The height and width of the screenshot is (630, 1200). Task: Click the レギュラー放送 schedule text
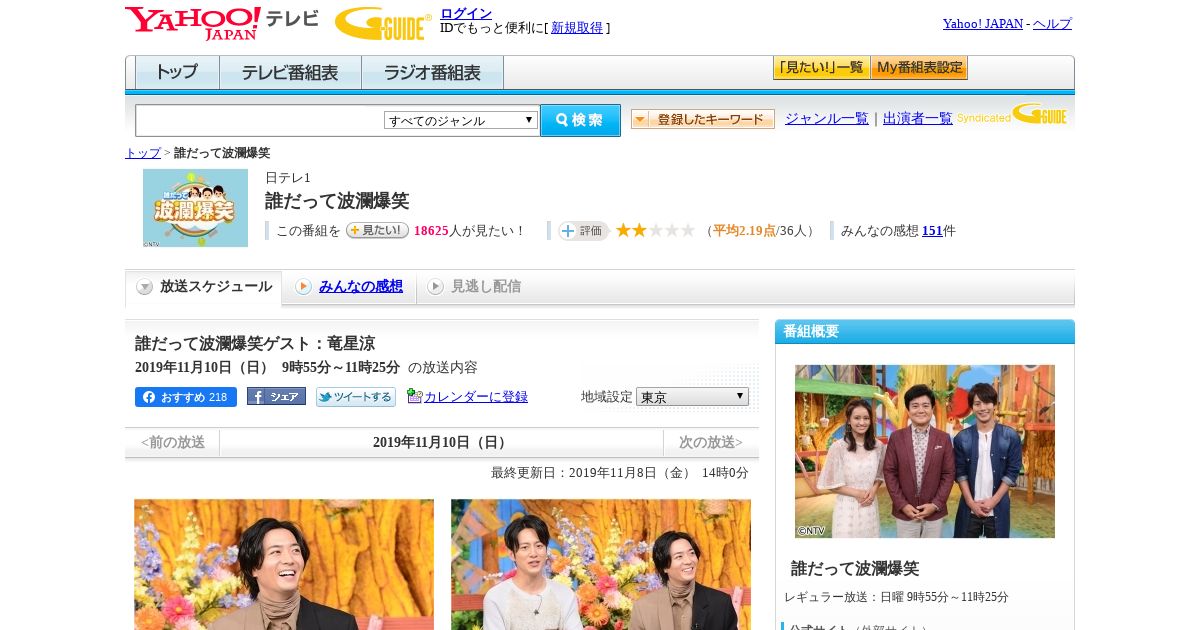(896, 597)
